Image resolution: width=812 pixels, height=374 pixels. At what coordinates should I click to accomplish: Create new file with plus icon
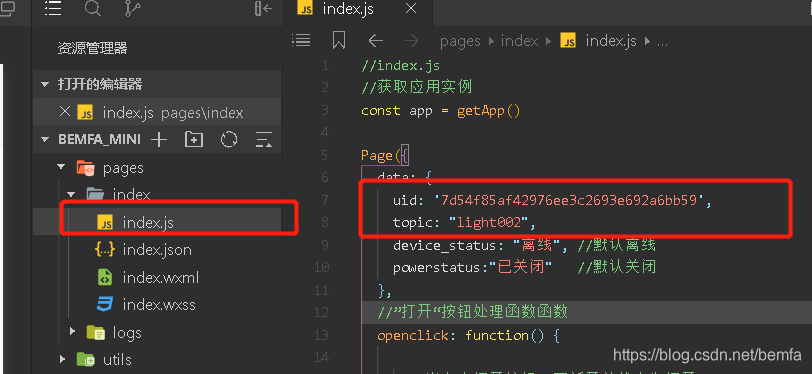[x=158, y=139]
